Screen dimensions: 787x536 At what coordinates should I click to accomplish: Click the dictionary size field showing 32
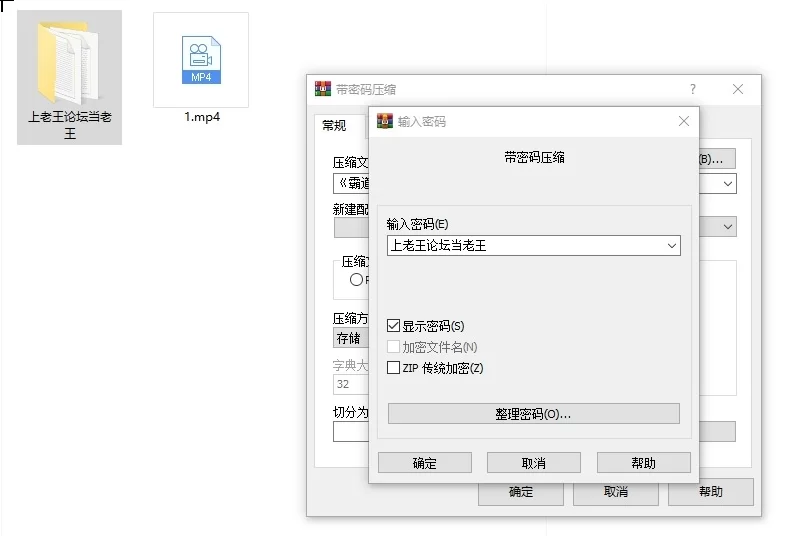click(x=350, y=384)
